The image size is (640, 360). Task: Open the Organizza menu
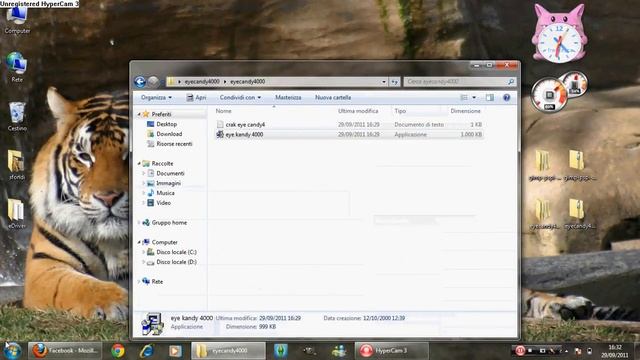coord(156,98)
